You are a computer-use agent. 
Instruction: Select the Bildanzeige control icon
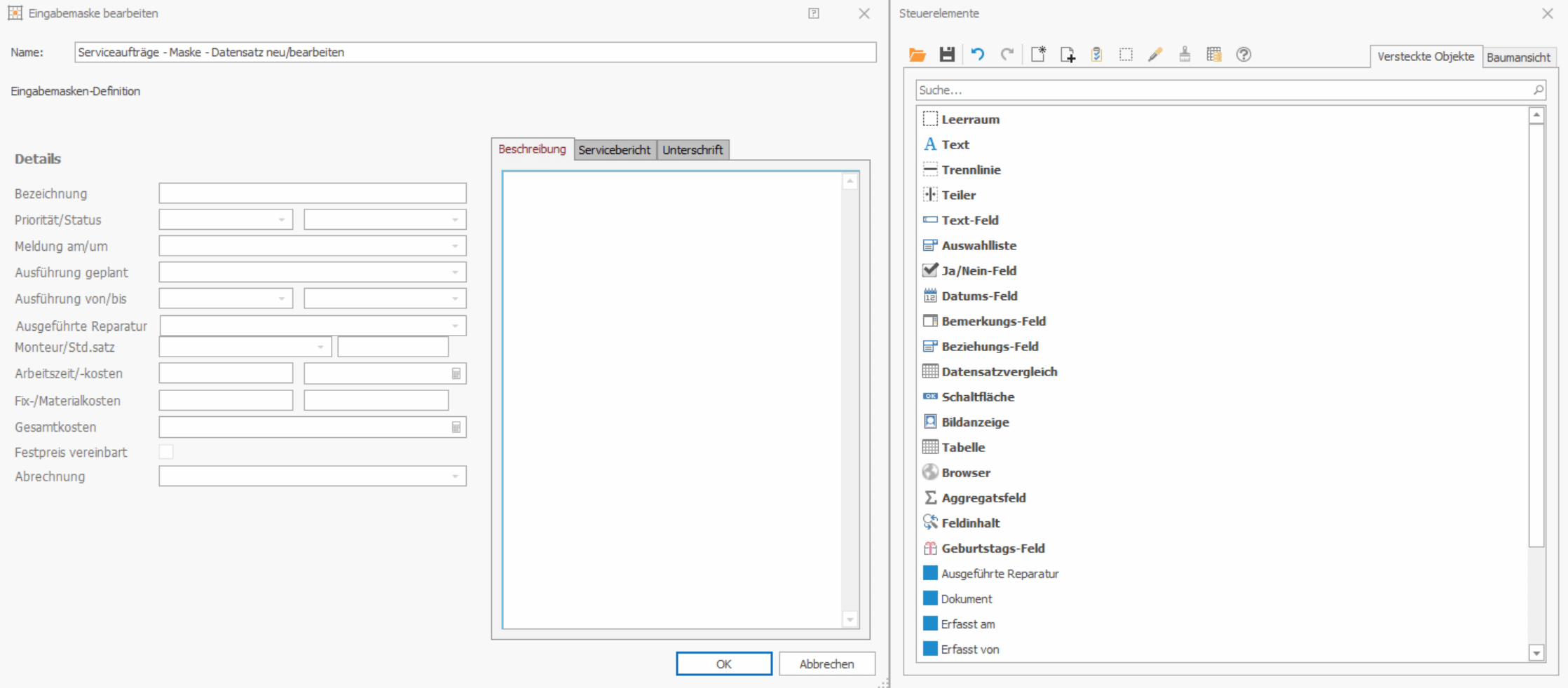tap(930, 422)
